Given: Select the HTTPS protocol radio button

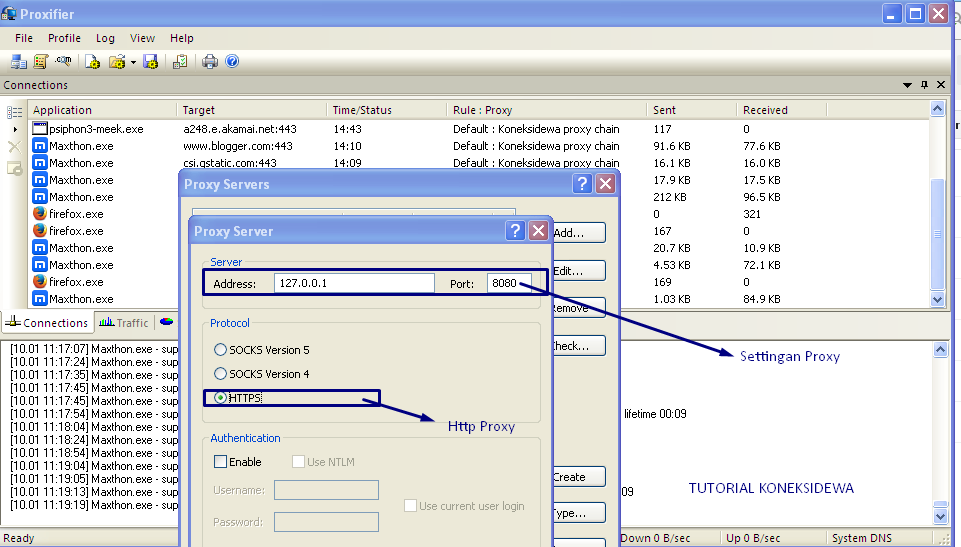Looking at the screenshot, I should 221,398.
